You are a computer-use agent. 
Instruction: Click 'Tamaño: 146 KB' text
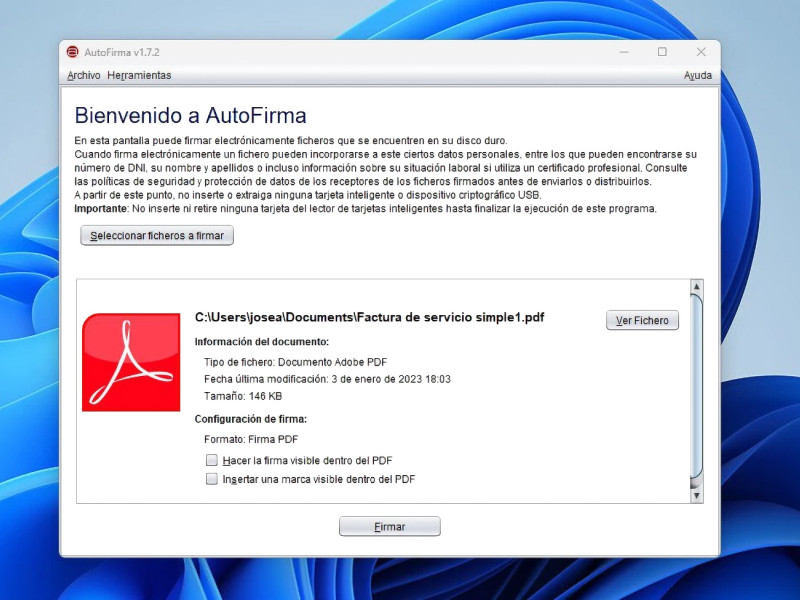pos(243,396)
